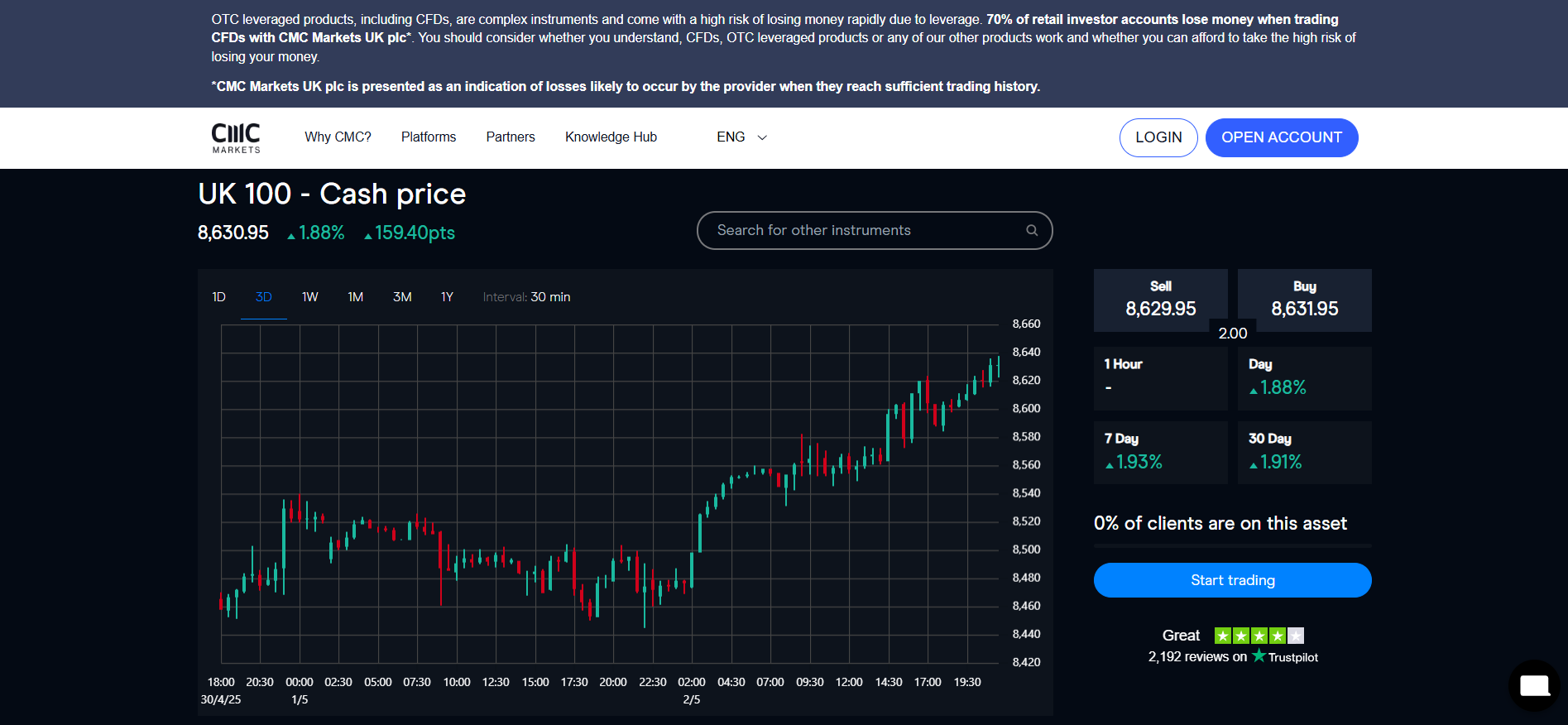This screenshot has height=725, width=1568.
Task: Click the search magnifier icon
Action: click(1032, 230)
